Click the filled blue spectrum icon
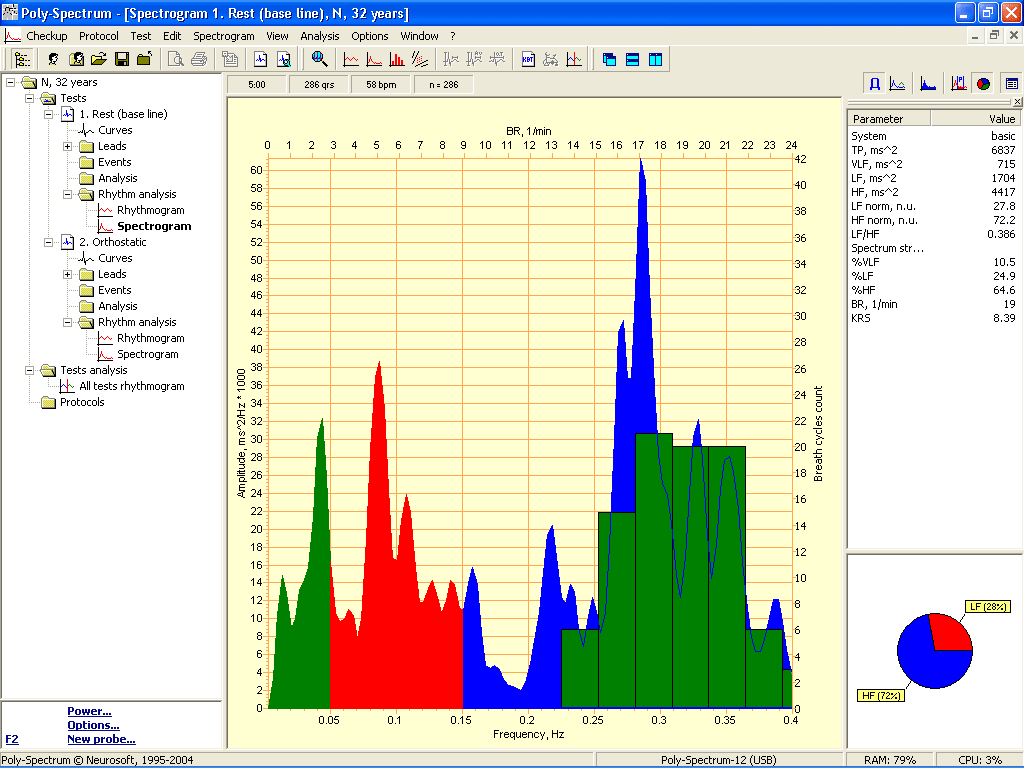 pos(928,84)
